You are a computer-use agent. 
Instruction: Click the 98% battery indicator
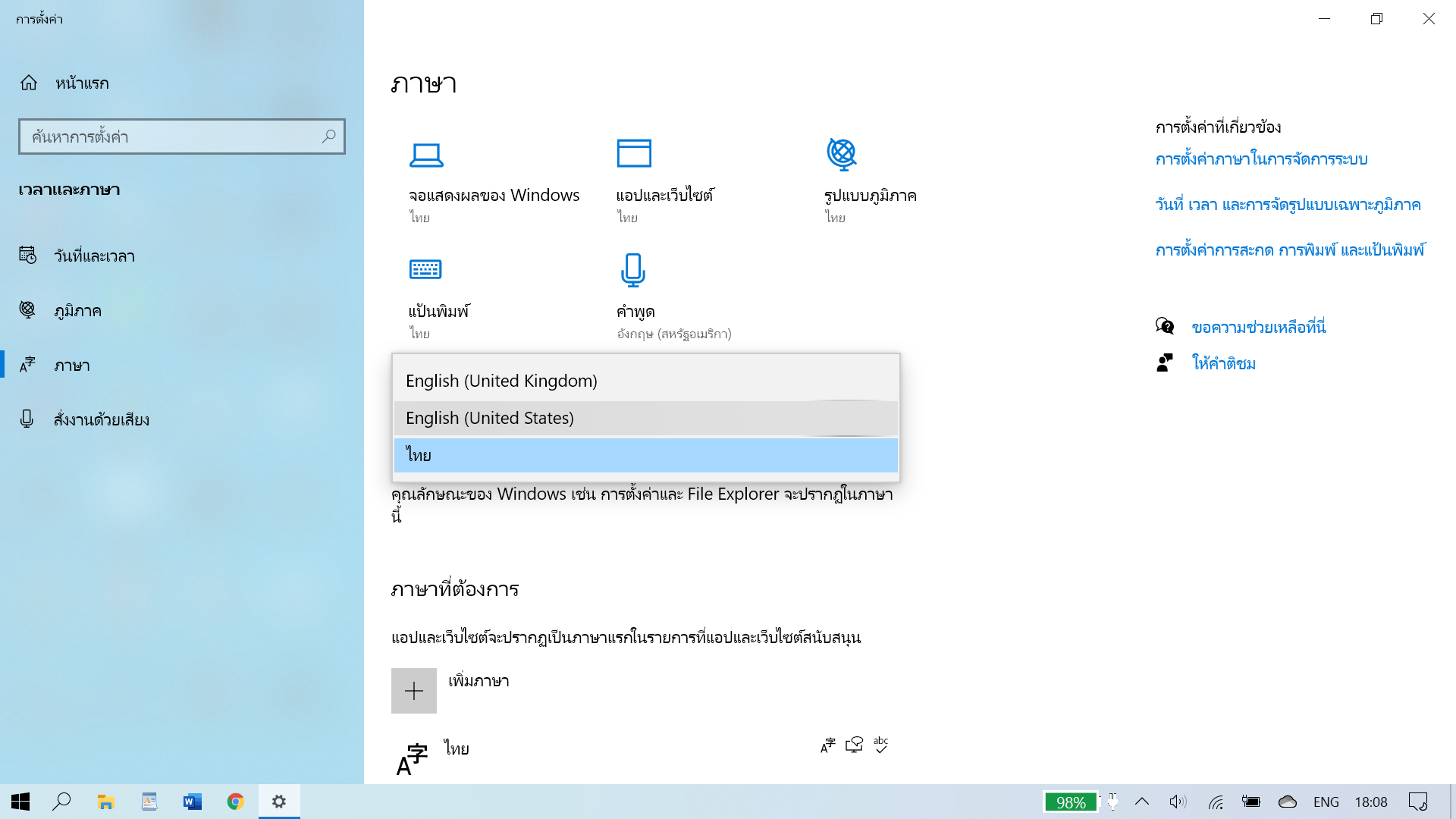point(1071,802)
